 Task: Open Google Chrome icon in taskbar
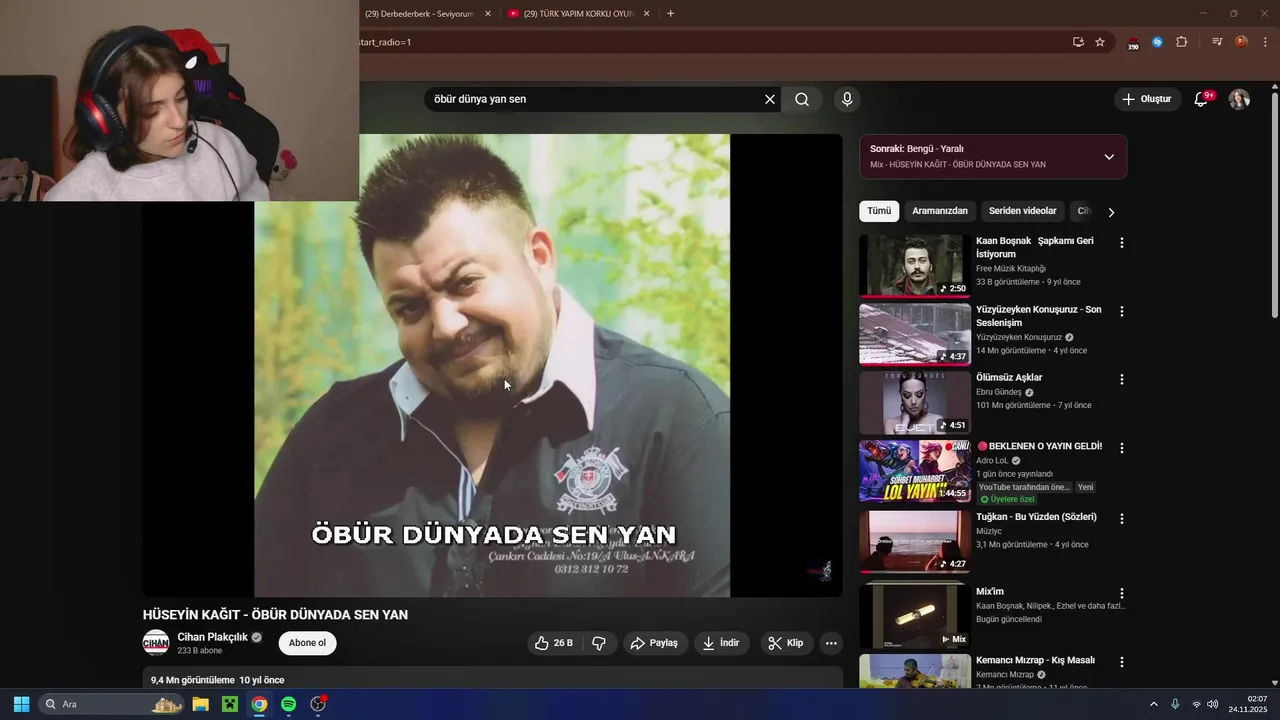coord(259,704)
